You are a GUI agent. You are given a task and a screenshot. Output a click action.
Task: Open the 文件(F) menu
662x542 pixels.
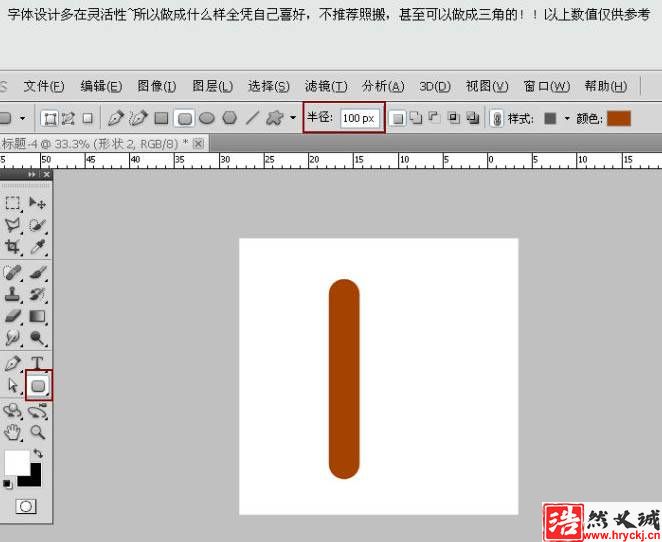pos(44,87)
